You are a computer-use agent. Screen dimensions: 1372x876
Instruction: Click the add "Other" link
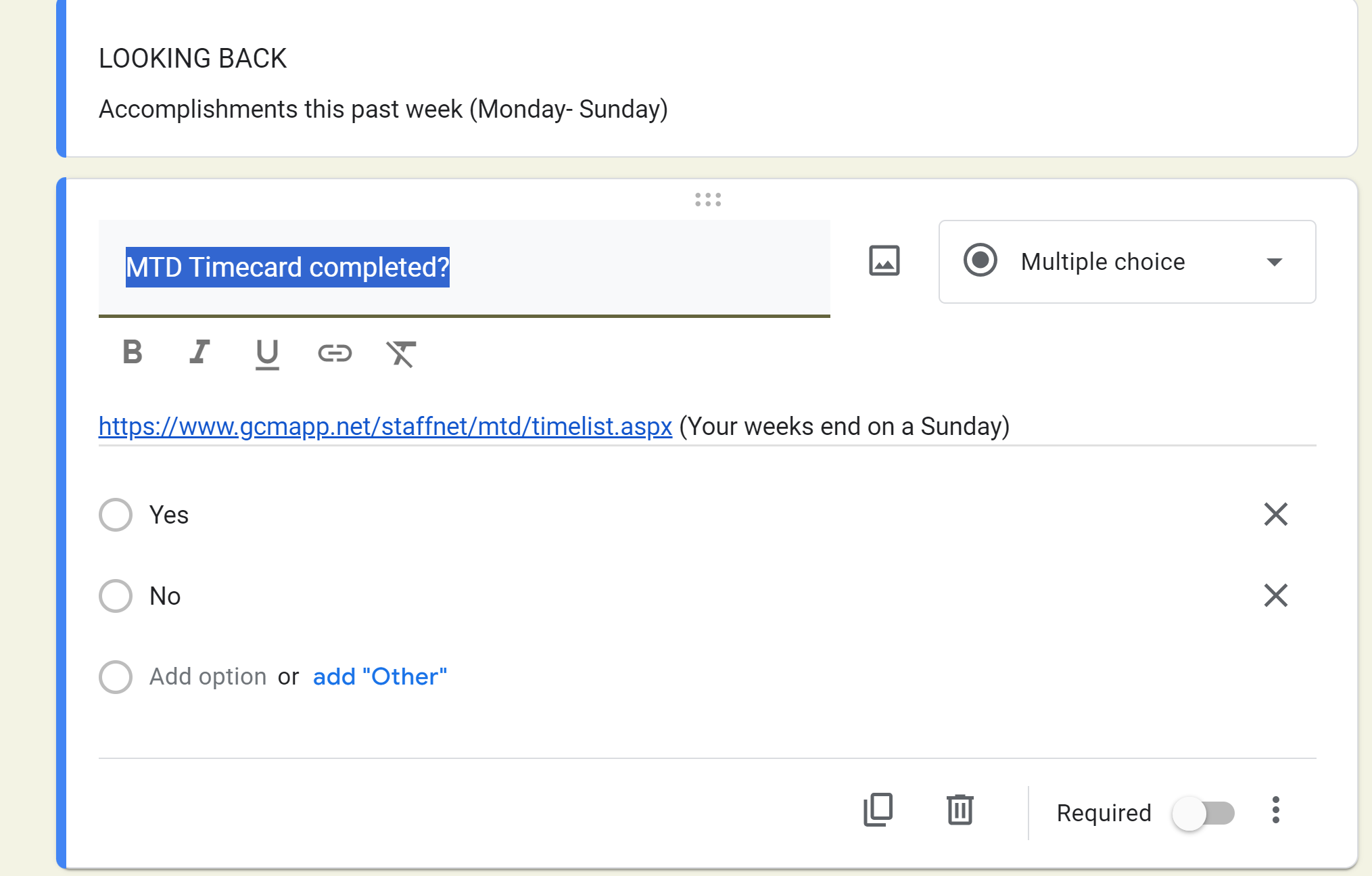tap(379, 676)
